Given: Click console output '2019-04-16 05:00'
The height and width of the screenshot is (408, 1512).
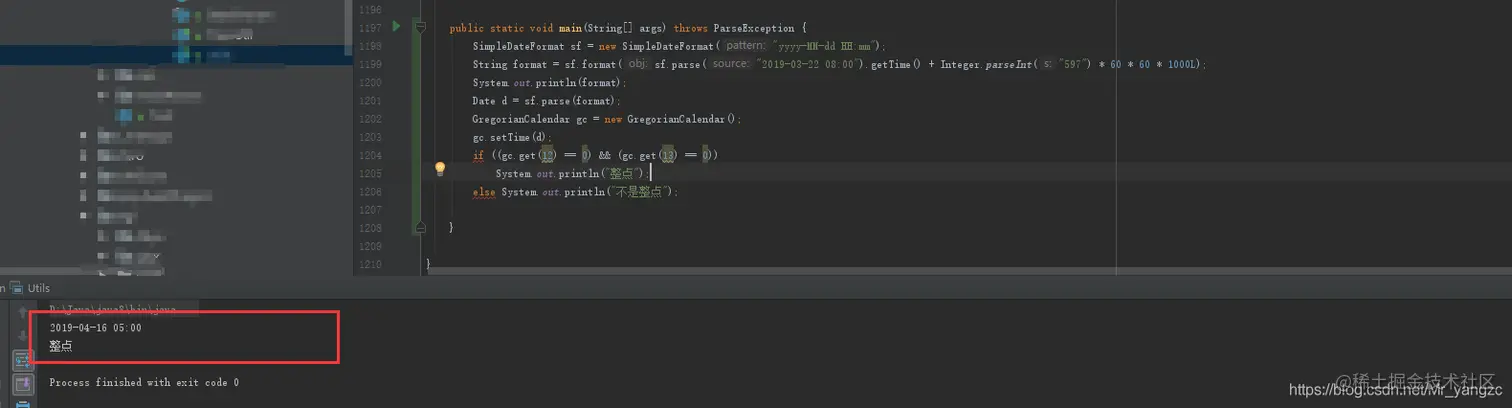Looking at the screenshot, I should coord(95,328).
